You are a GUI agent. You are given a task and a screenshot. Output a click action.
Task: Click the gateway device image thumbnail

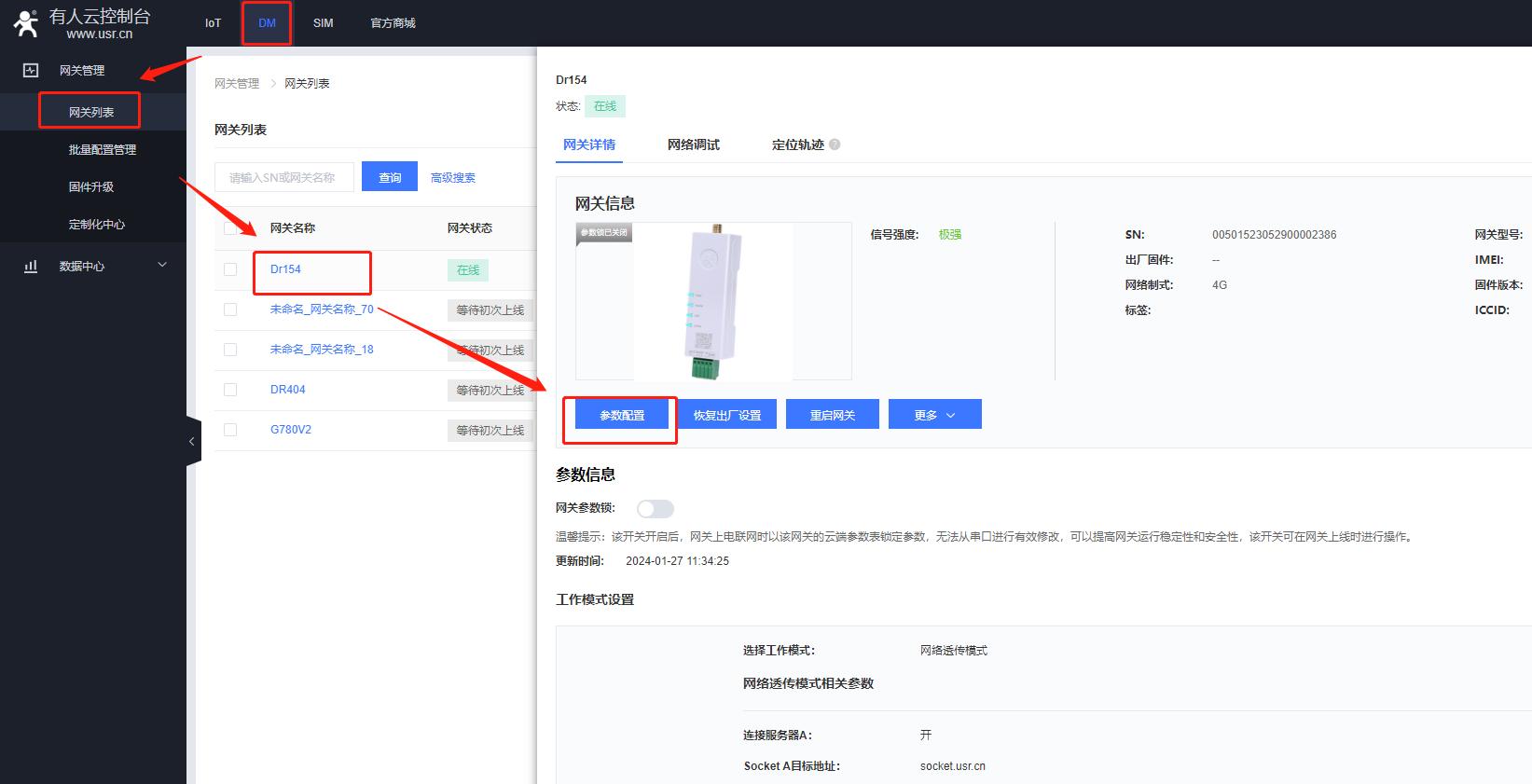point(713,301)
